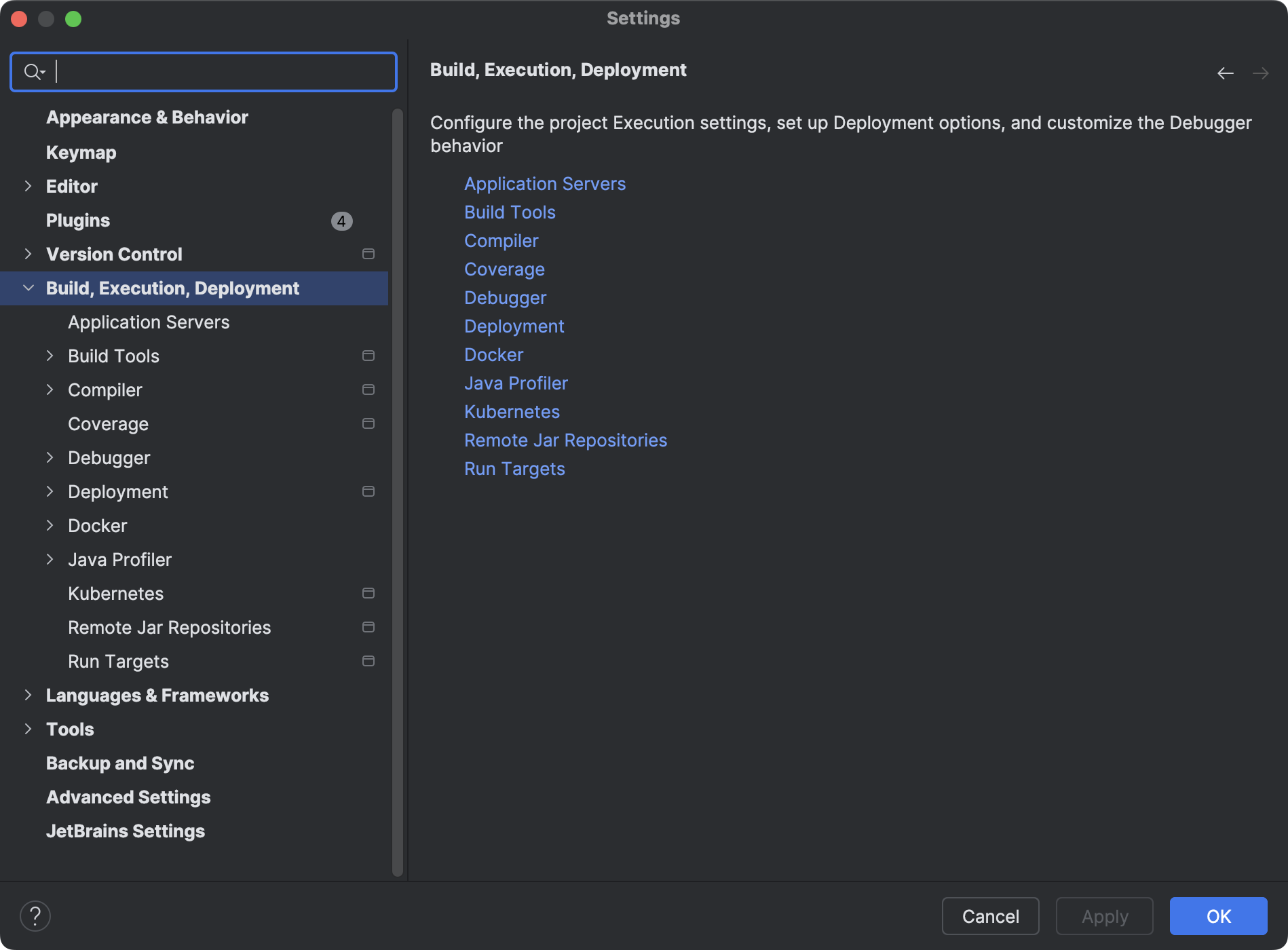
Task: Click the search magnifier icon
Action: pos(31,71)
